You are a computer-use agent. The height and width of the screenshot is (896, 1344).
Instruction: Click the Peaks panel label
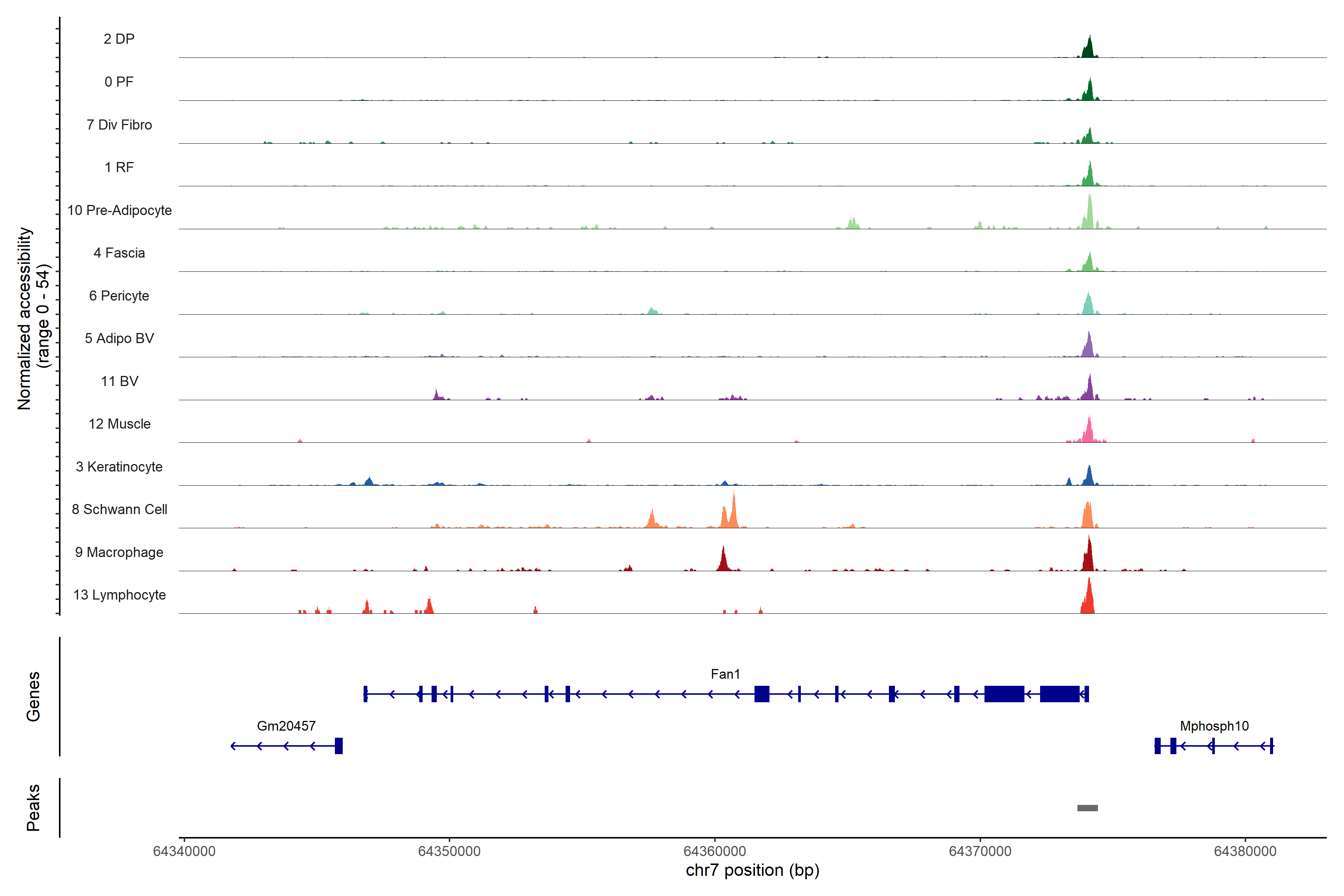pos(33,808)
